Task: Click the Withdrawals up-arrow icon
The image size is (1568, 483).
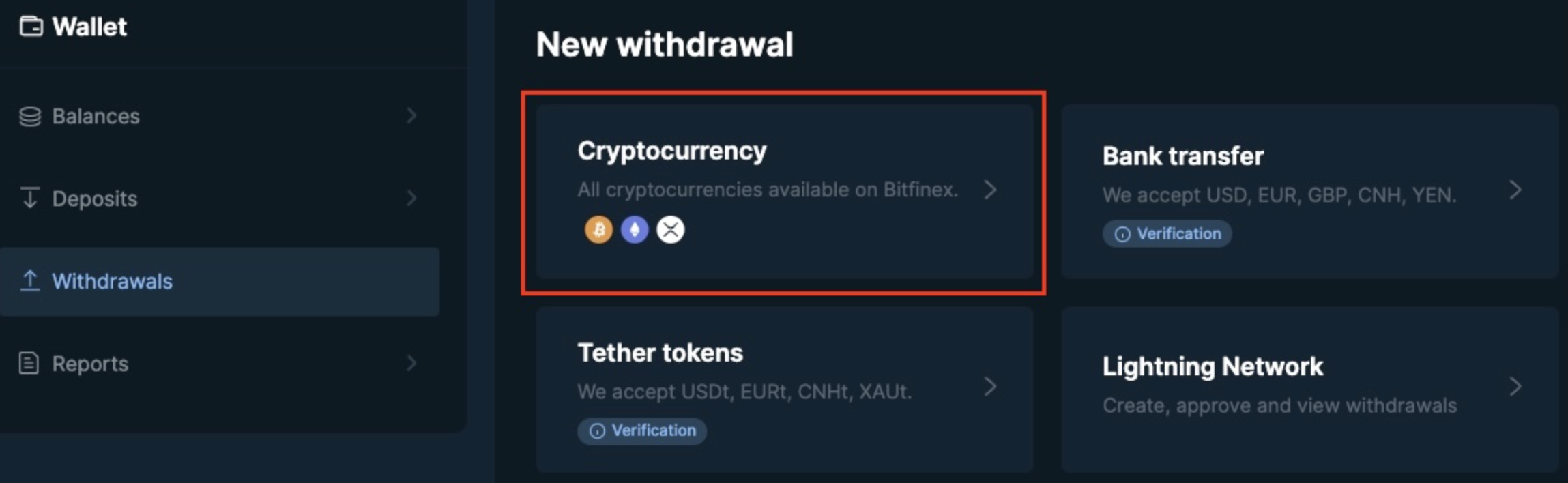Action: pos(30,280)
